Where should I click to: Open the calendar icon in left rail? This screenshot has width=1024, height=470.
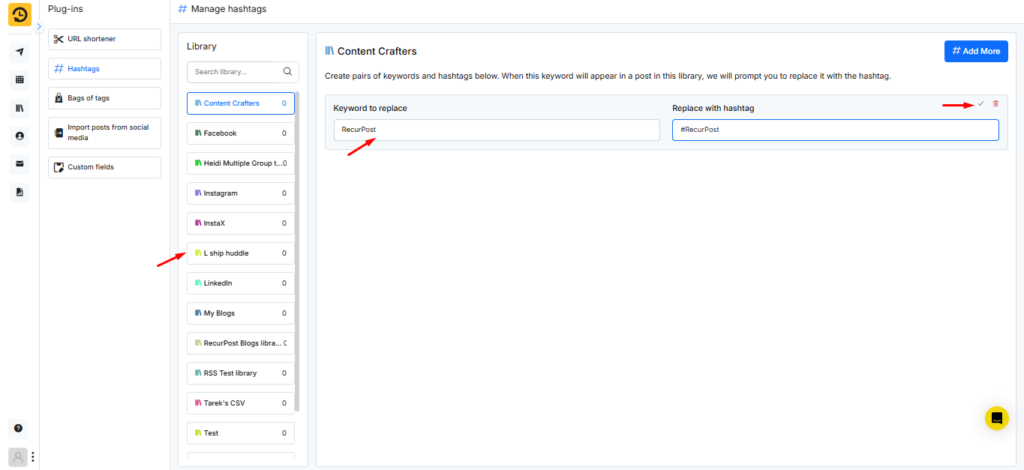click(x=20, y=80)
